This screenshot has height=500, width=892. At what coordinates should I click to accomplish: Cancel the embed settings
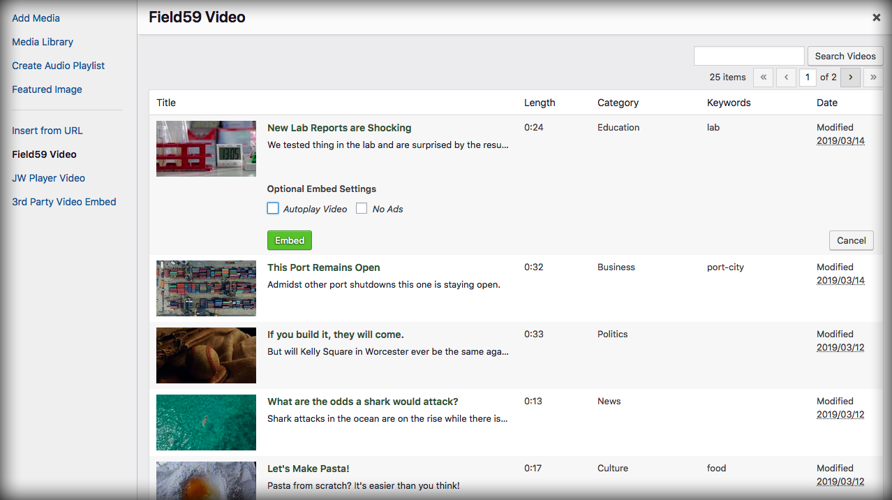click(851, 240)
